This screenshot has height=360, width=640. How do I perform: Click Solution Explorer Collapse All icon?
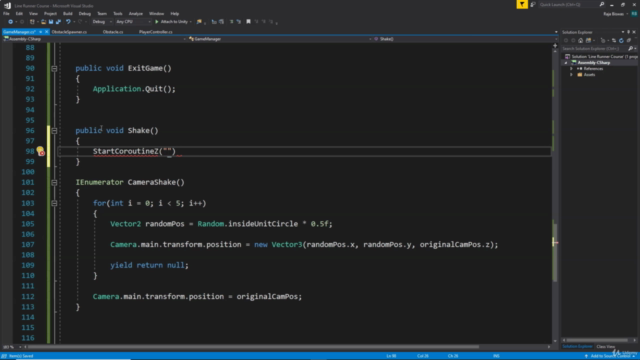pos(629,40)
